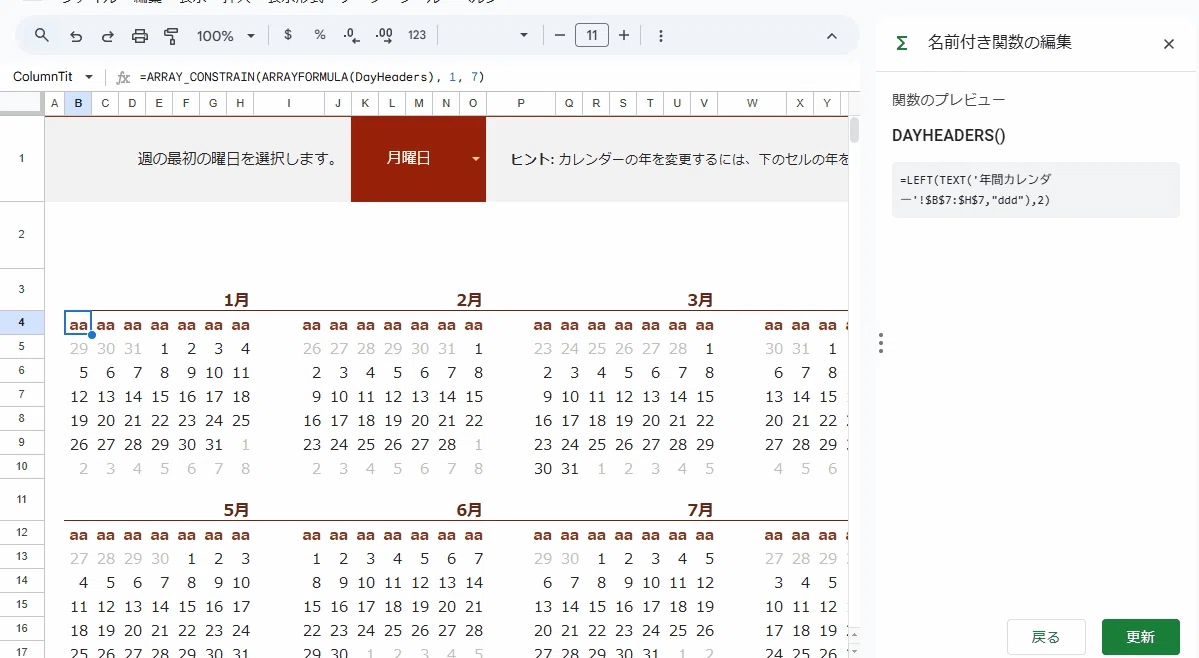The width and height of the screenshot is (1199, 658).
Task: Format cell as percent
Action: [320, 35]
